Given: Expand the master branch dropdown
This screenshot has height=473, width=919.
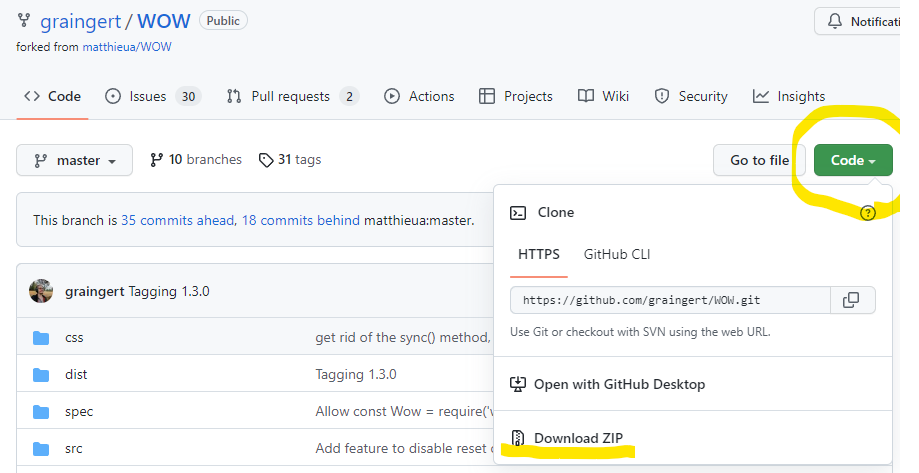Looking at the screenshot, I should [74, 160].
